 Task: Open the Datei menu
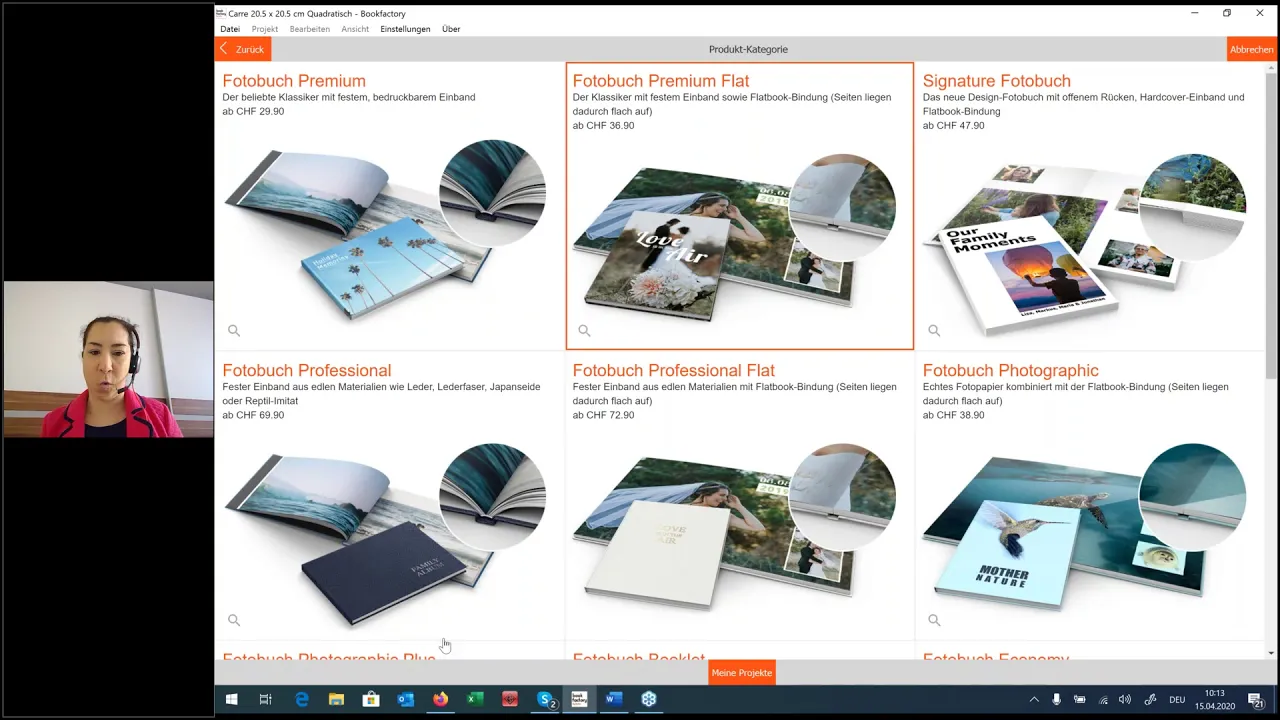(x=230, y=29)
